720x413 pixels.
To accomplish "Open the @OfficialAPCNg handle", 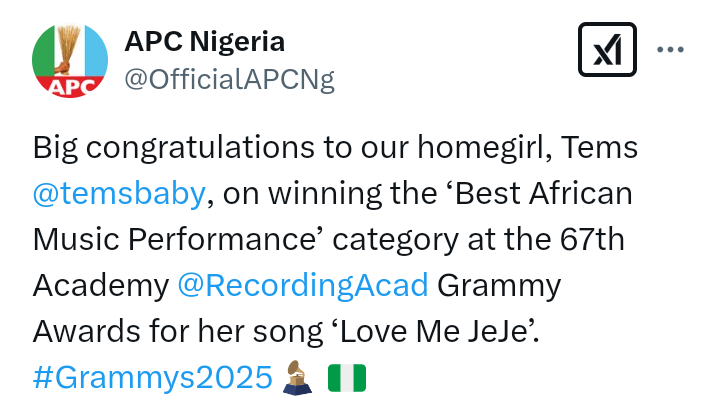I will (x=228, y=80).
